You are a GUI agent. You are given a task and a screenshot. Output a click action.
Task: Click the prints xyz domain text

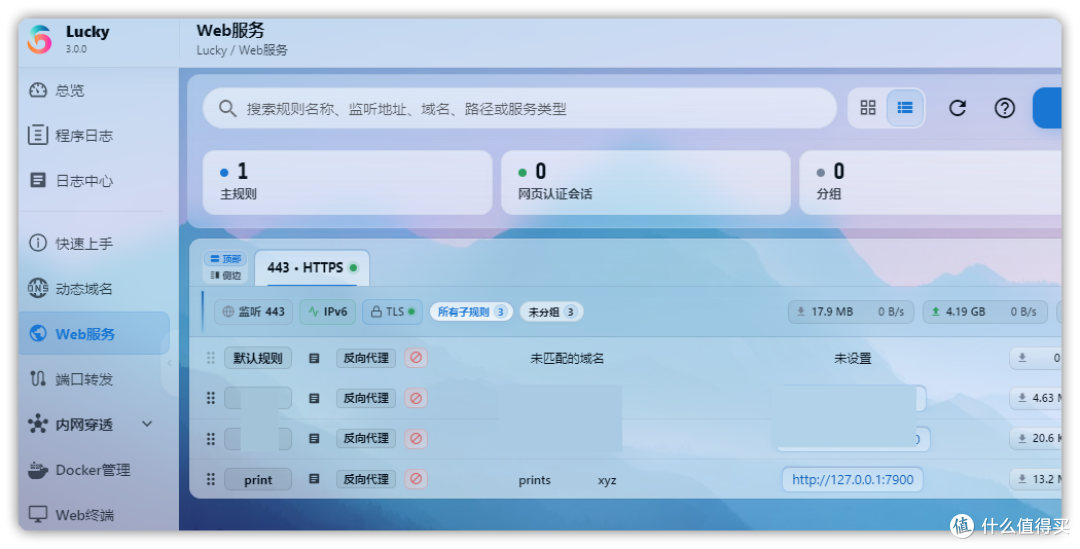(x=568, y=480)
